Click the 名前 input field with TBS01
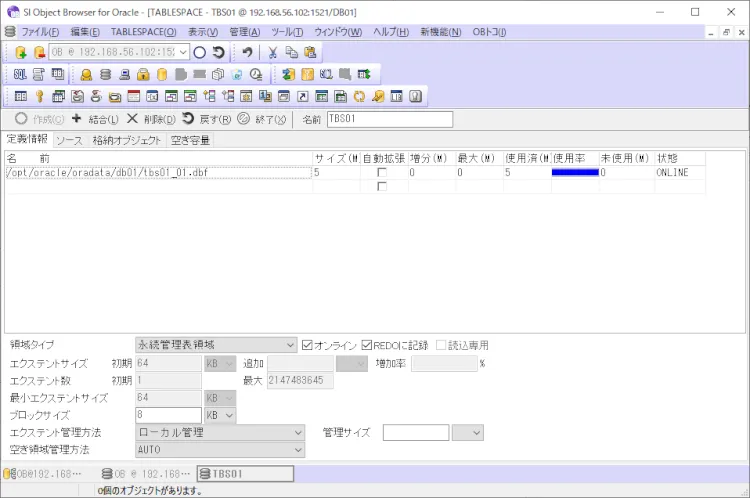Screen dimensions: 750x498 click(390, 119)
